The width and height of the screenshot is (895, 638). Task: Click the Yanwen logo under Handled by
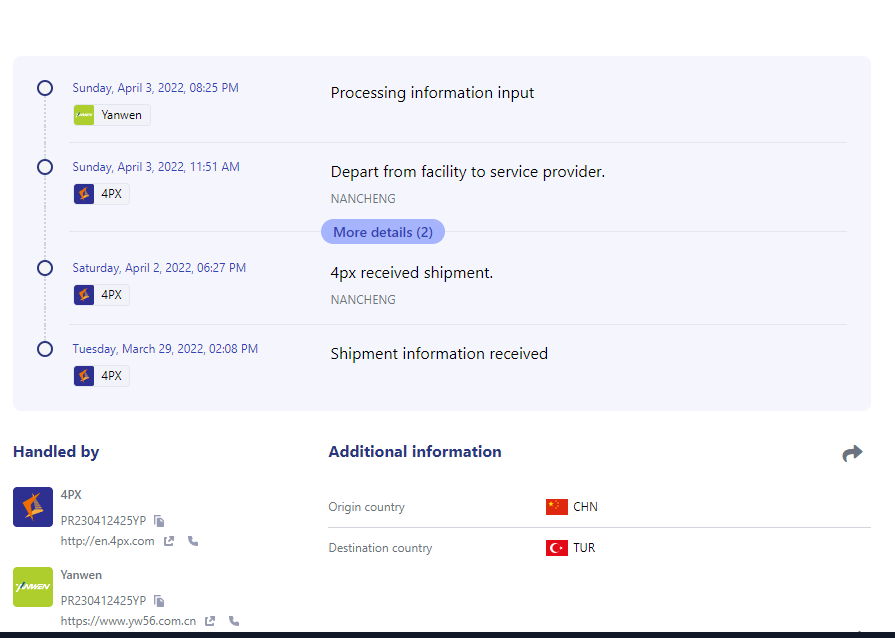tap(33, 587)
